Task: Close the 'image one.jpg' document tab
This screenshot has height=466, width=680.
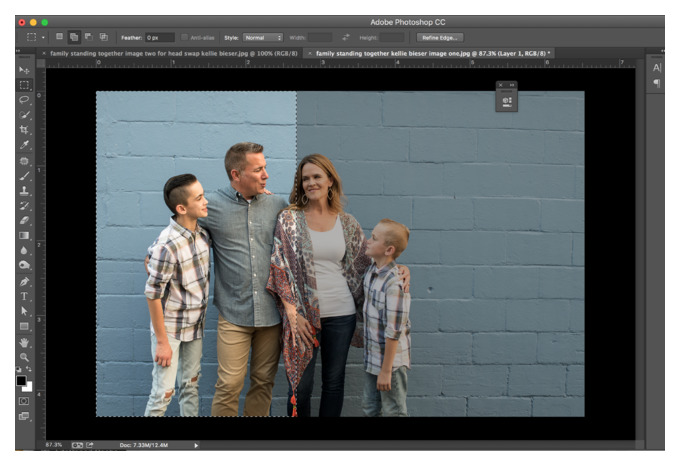Action: 310,53
